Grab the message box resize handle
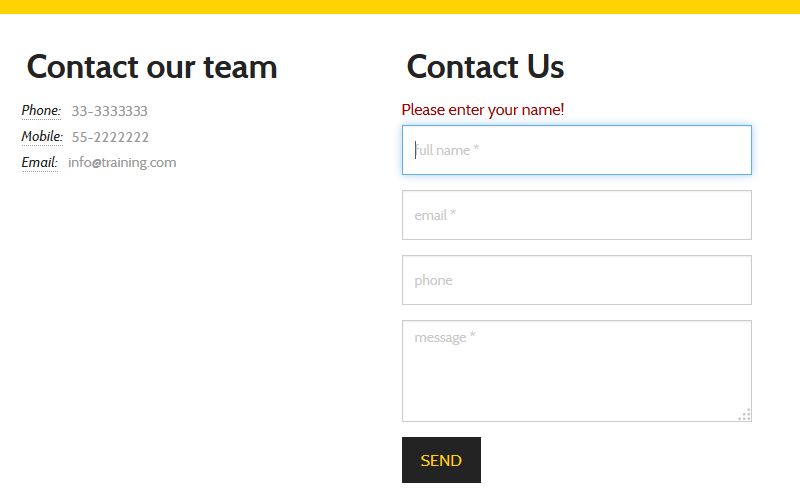Viewport: 800px width, 500px height. pyautogui.click(x=745, y=415)
